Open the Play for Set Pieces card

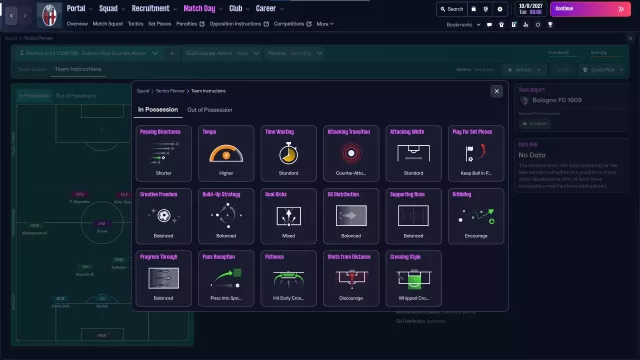point(476,153)
